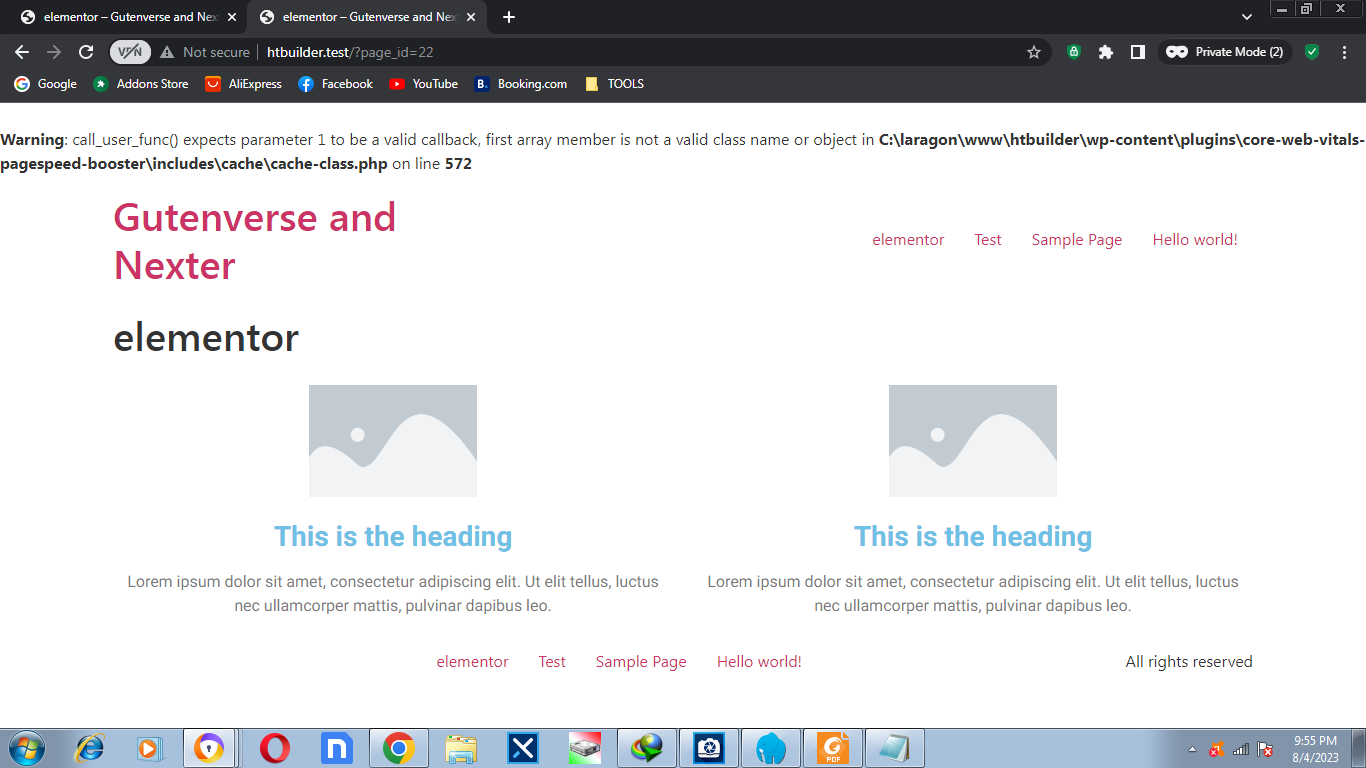Open the AliExpress bookmark

point(243,84)
